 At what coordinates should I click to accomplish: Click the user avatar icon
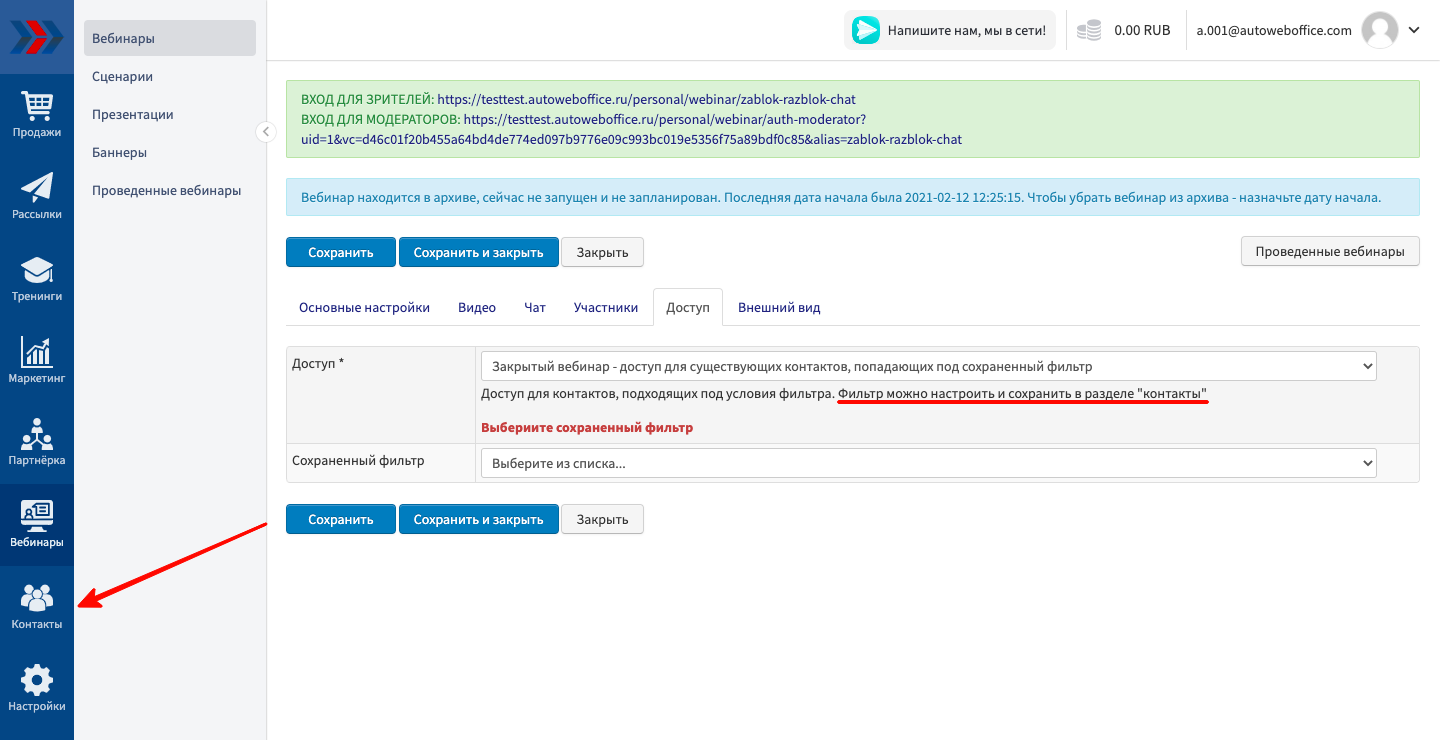click(x=1380, y=30)
